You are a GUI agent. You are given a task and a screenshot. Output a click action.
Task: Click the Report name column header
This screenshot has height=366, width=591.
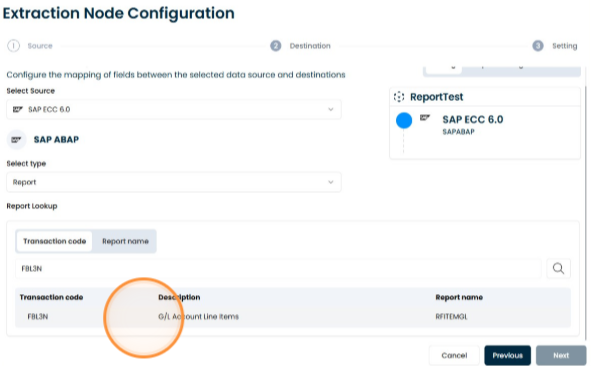click(x=459, y=297)
